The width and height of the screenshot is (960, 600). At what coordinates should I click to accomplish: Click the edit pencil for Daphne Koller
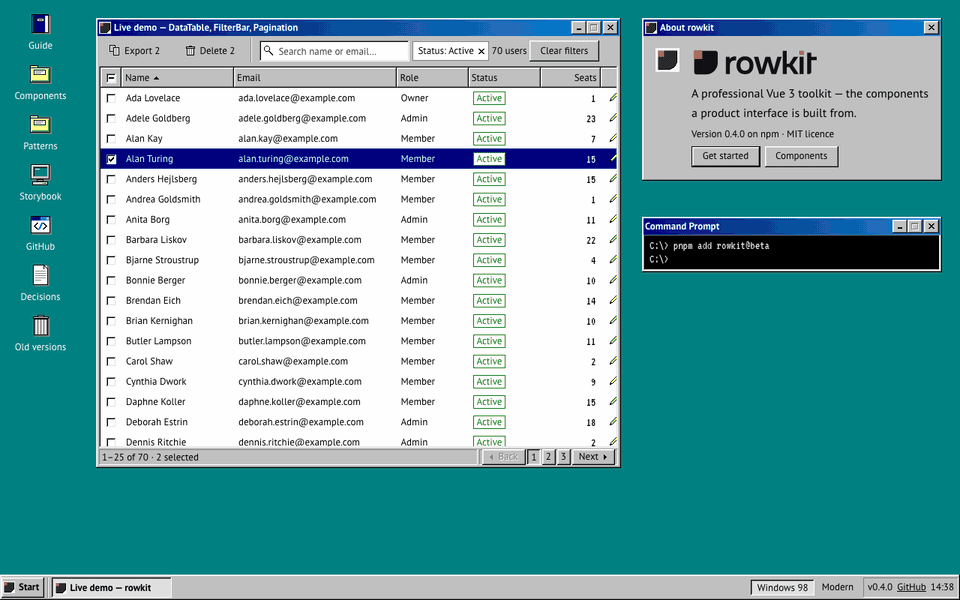613,400
